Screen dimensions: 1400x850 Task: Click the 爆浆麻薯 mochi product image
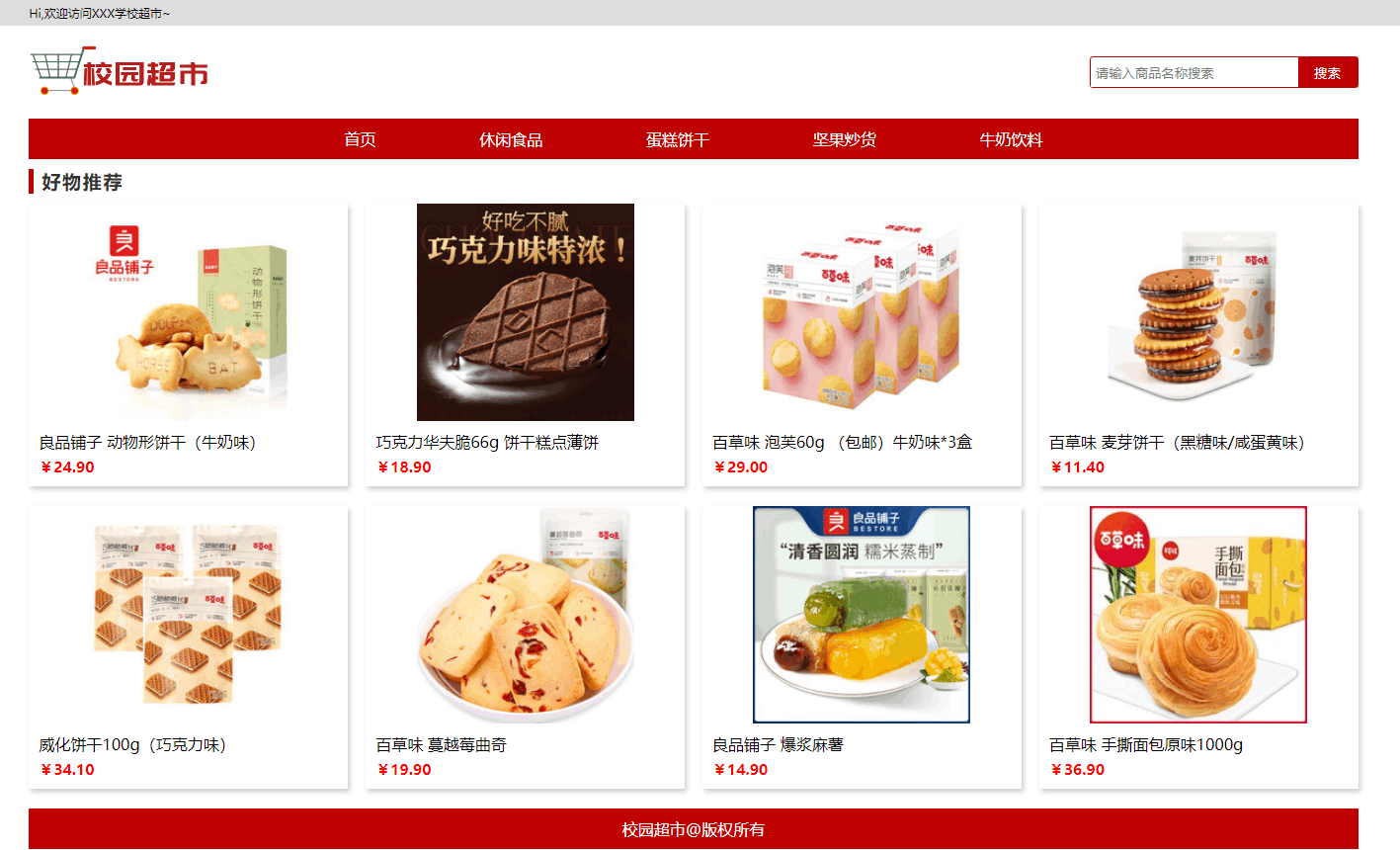(862, 615)
